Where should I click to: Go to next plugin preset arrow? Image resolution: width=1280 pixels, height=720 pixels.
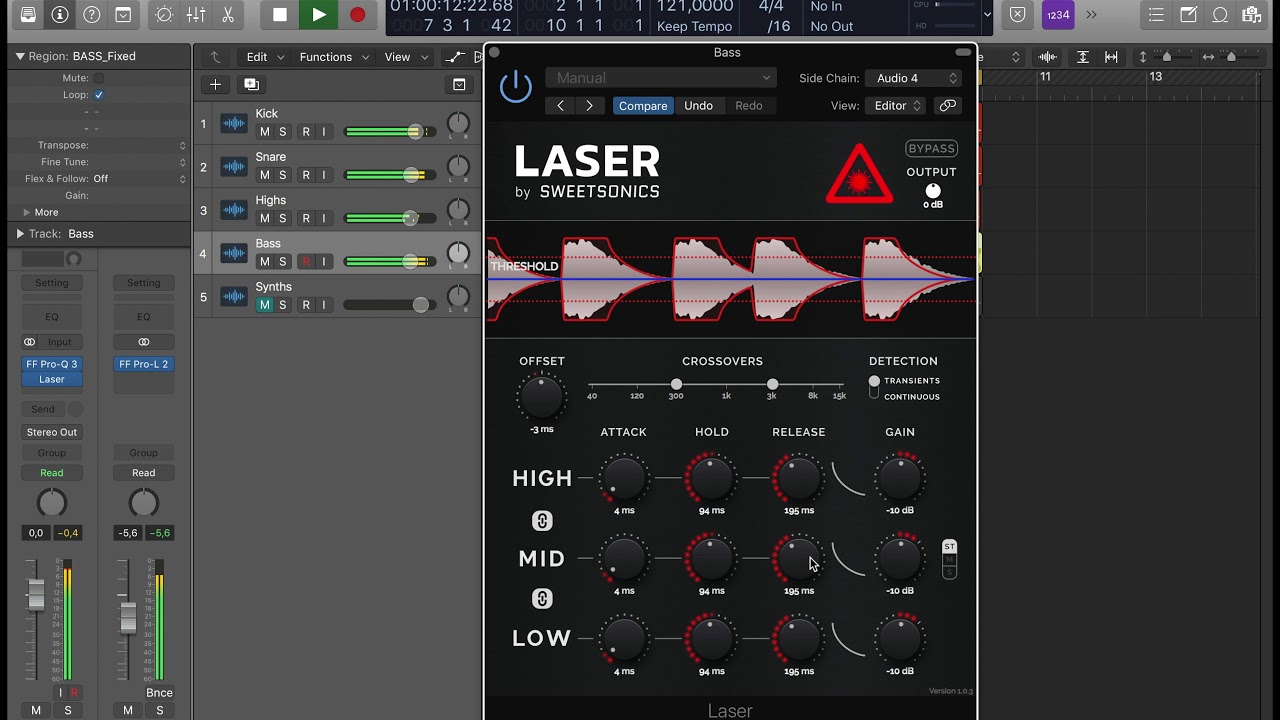click(x=589, y=105)
